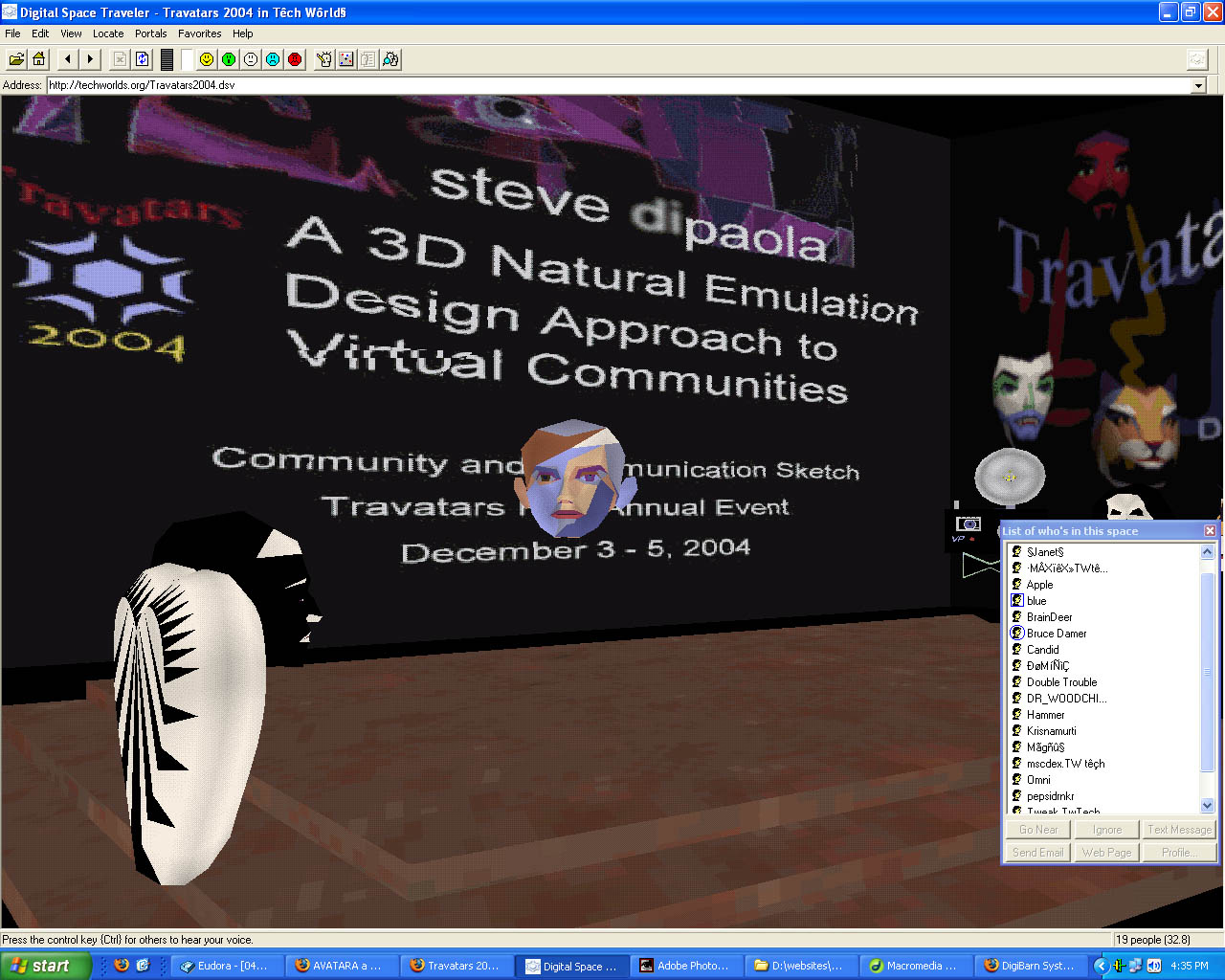The image size is (1225, 980).
Task: Click the Web Page button
Action: click(1107, 853)
